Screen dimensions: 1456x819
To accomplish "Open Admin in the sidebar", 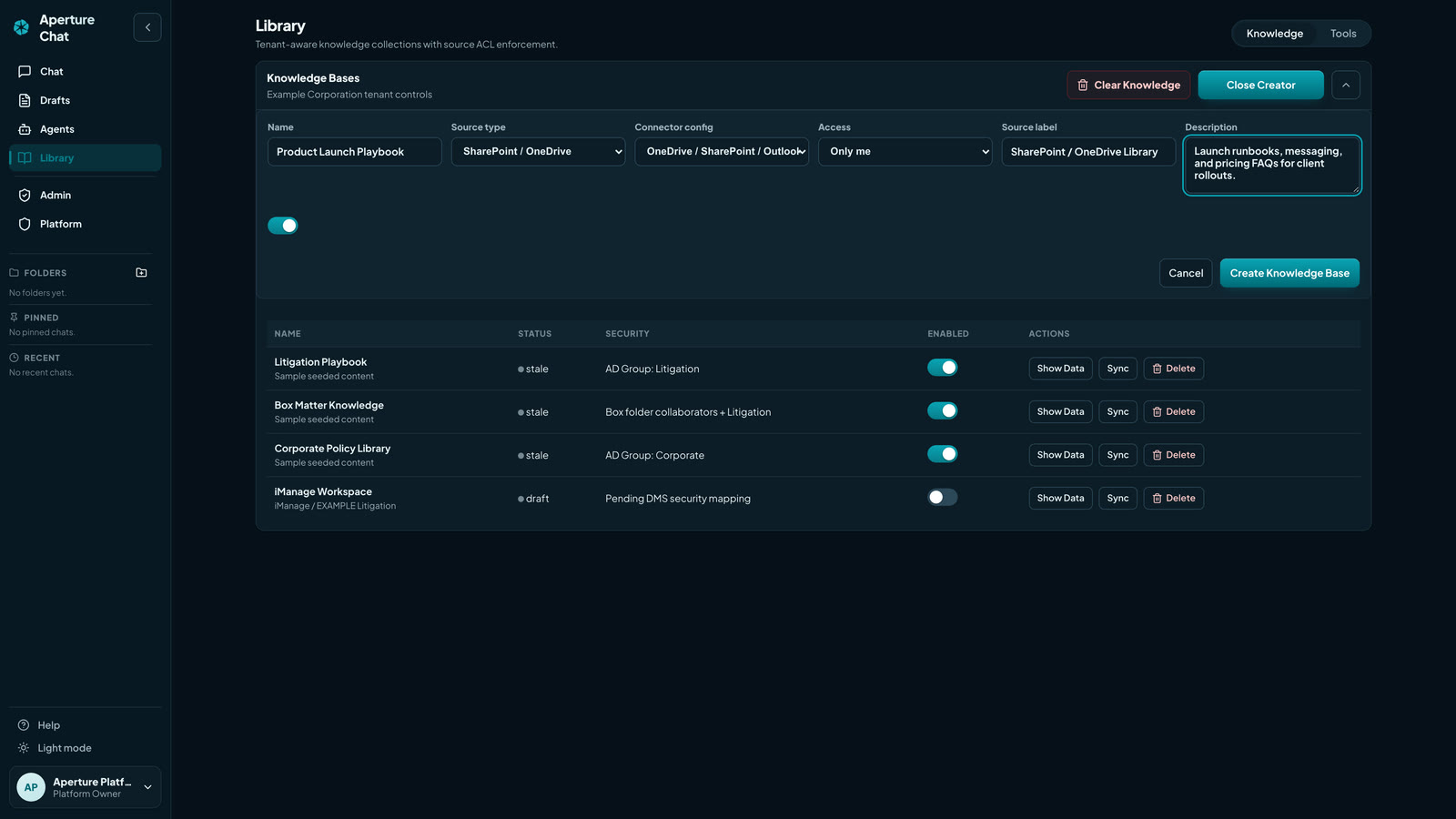I will point(85,195).
